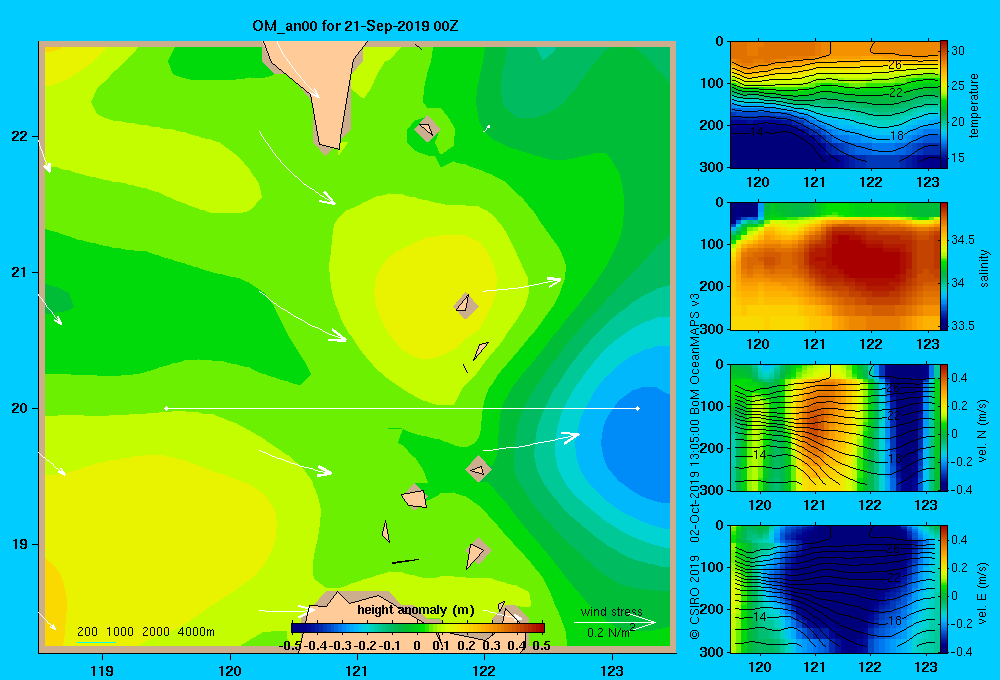Click the title 'OM_an00 for 21-Sep-2019 00Z'
The height and width of the screenshot is (680, 1000).
click(355, 26)
